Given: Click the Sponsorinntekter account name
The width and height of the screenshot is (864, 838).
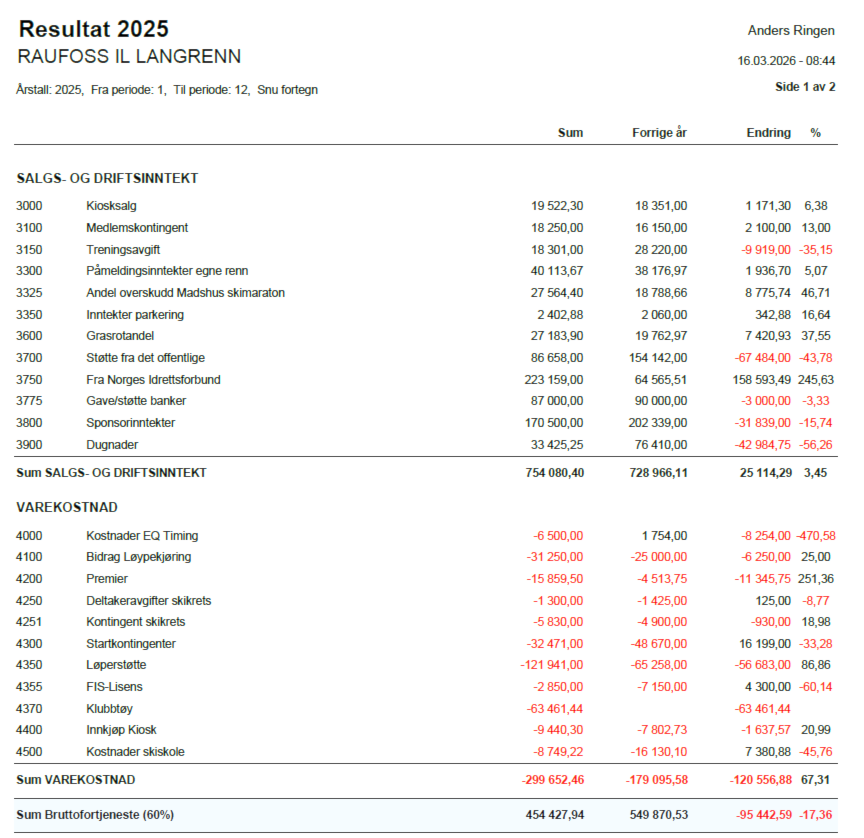Looking at the screenshot, I should 130,423.
